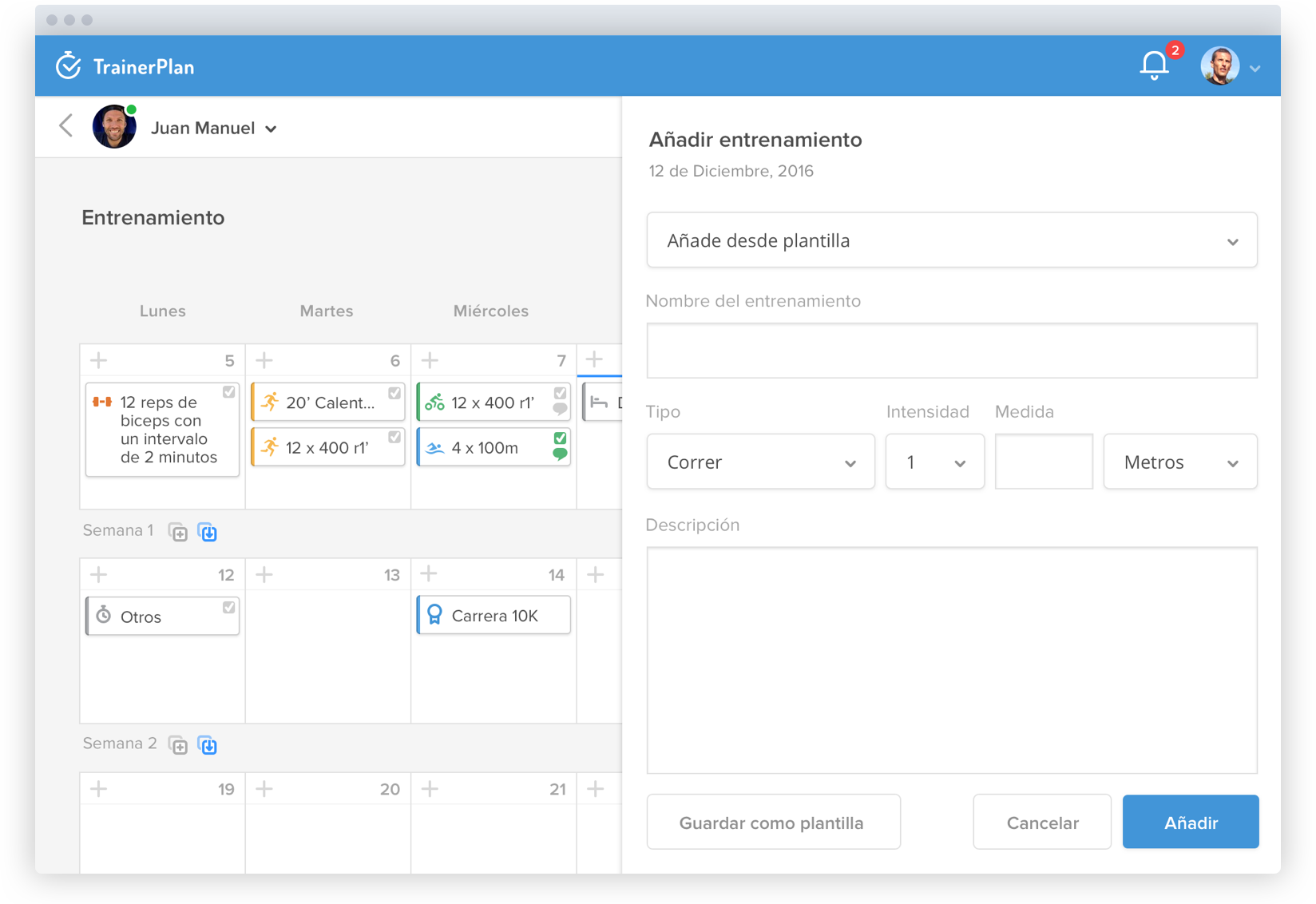Change the Medida dropdown from Metros

[1179, 462]
